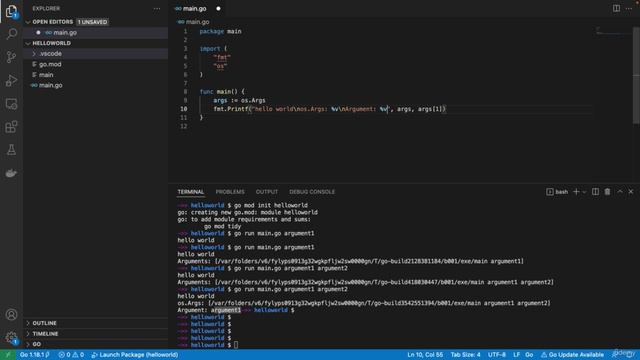The height and width of the screenshot is (360, 640).
Task: Open main.go in HELLOWORLD tree
Action: click(x=51, y=85)
